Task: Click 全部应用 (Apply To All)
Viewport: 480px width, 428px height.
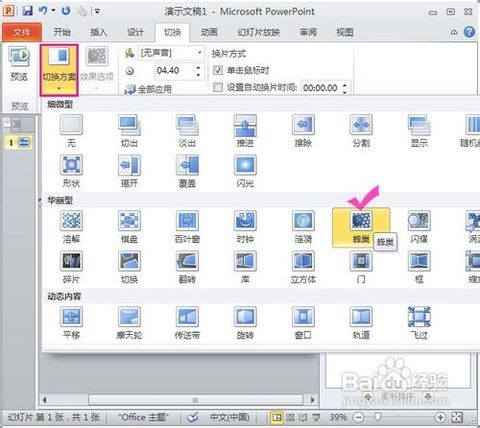Action: click(x=148, y=89)
